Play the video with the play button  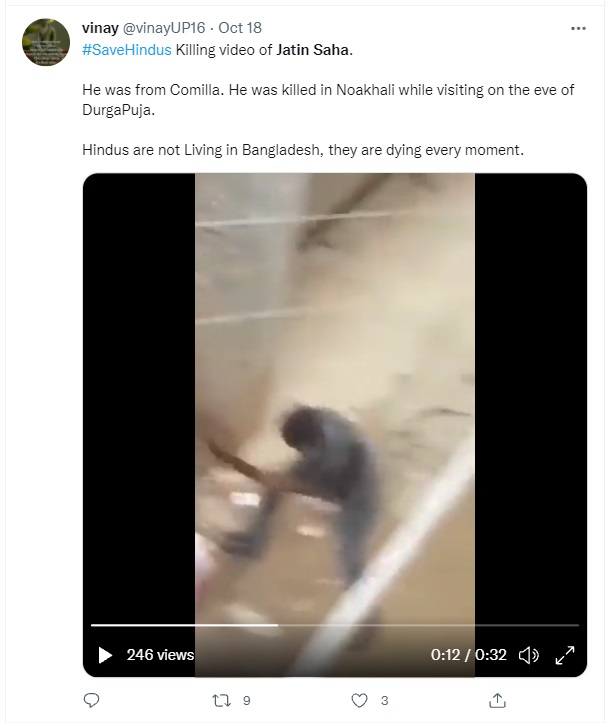105,655
